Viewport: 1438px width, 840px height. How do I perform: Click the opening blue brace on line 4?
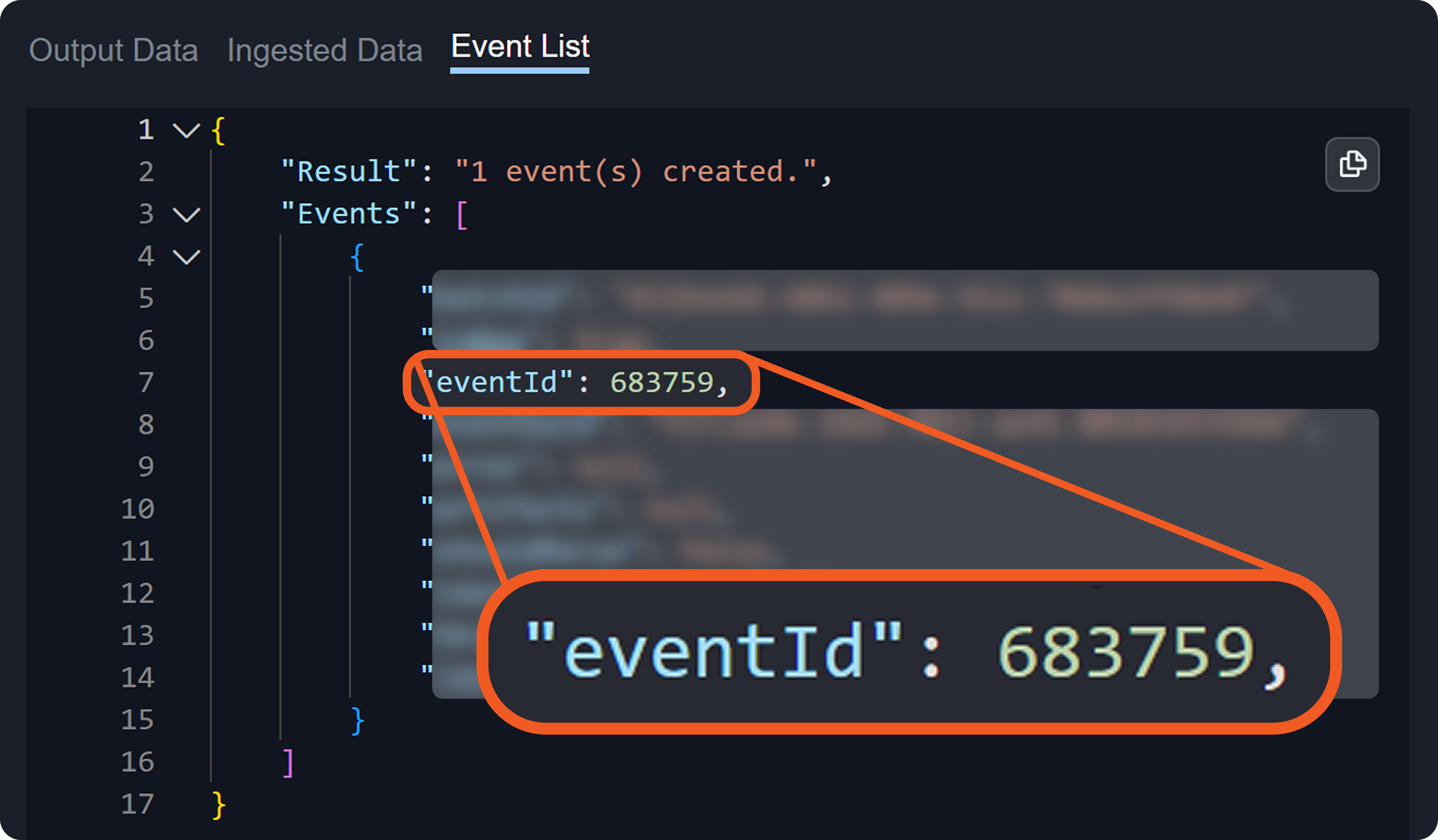tap(357, 257)
